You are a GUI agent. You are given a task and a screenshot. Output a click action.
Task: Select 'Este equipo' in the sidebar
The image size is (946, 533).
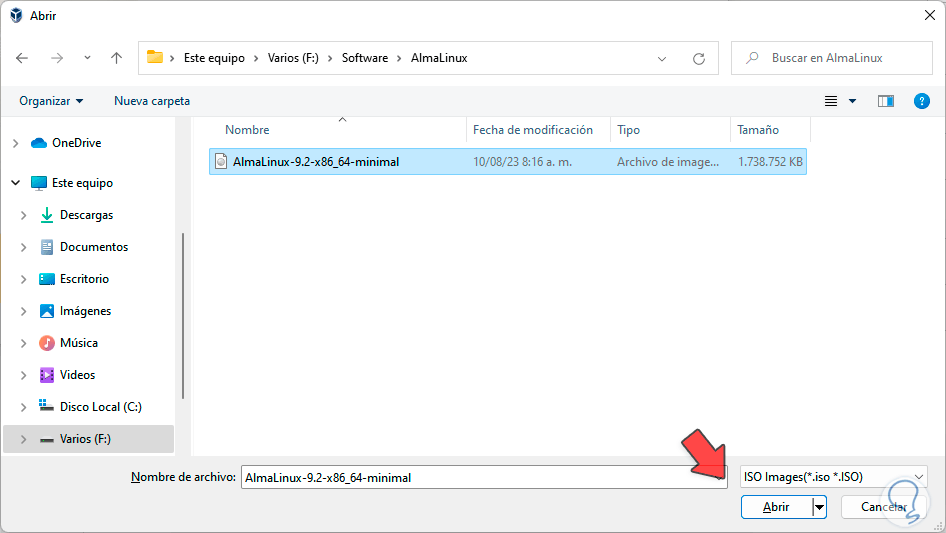coord(82,183)
